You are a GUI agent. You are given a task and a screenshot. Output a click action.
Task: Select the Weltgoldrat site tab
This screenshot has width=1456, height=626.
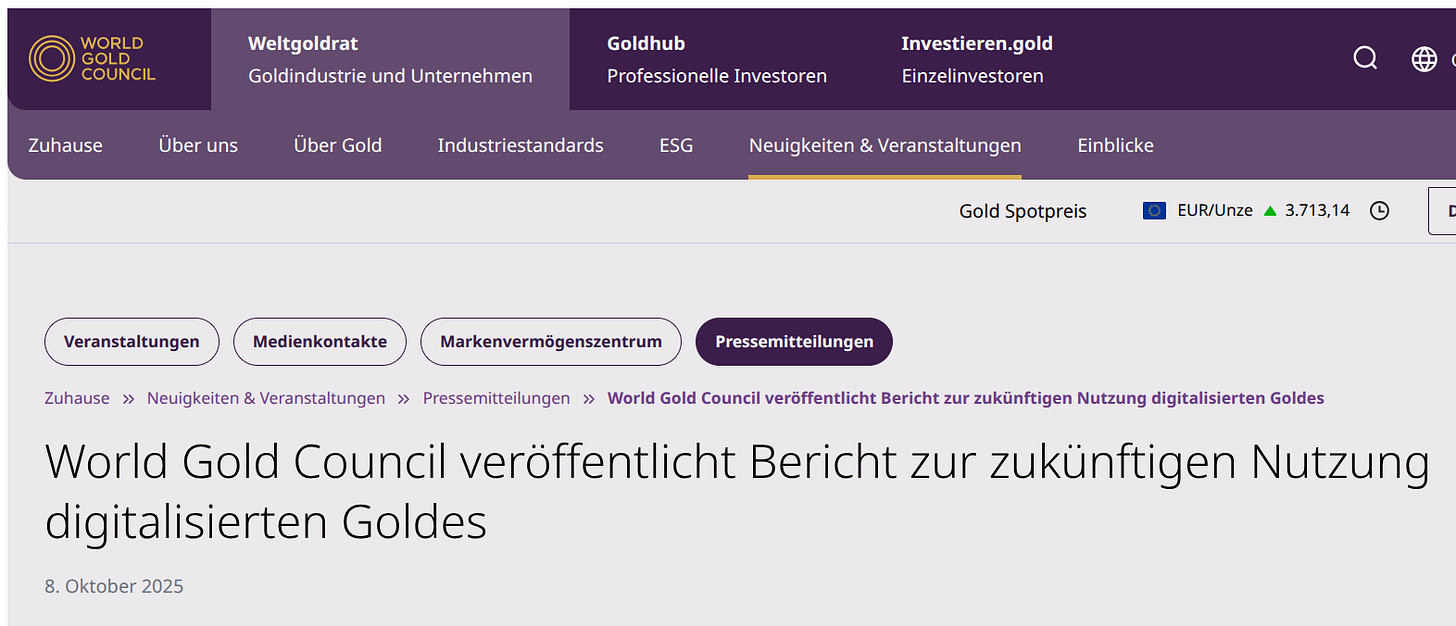coord(390,59)
